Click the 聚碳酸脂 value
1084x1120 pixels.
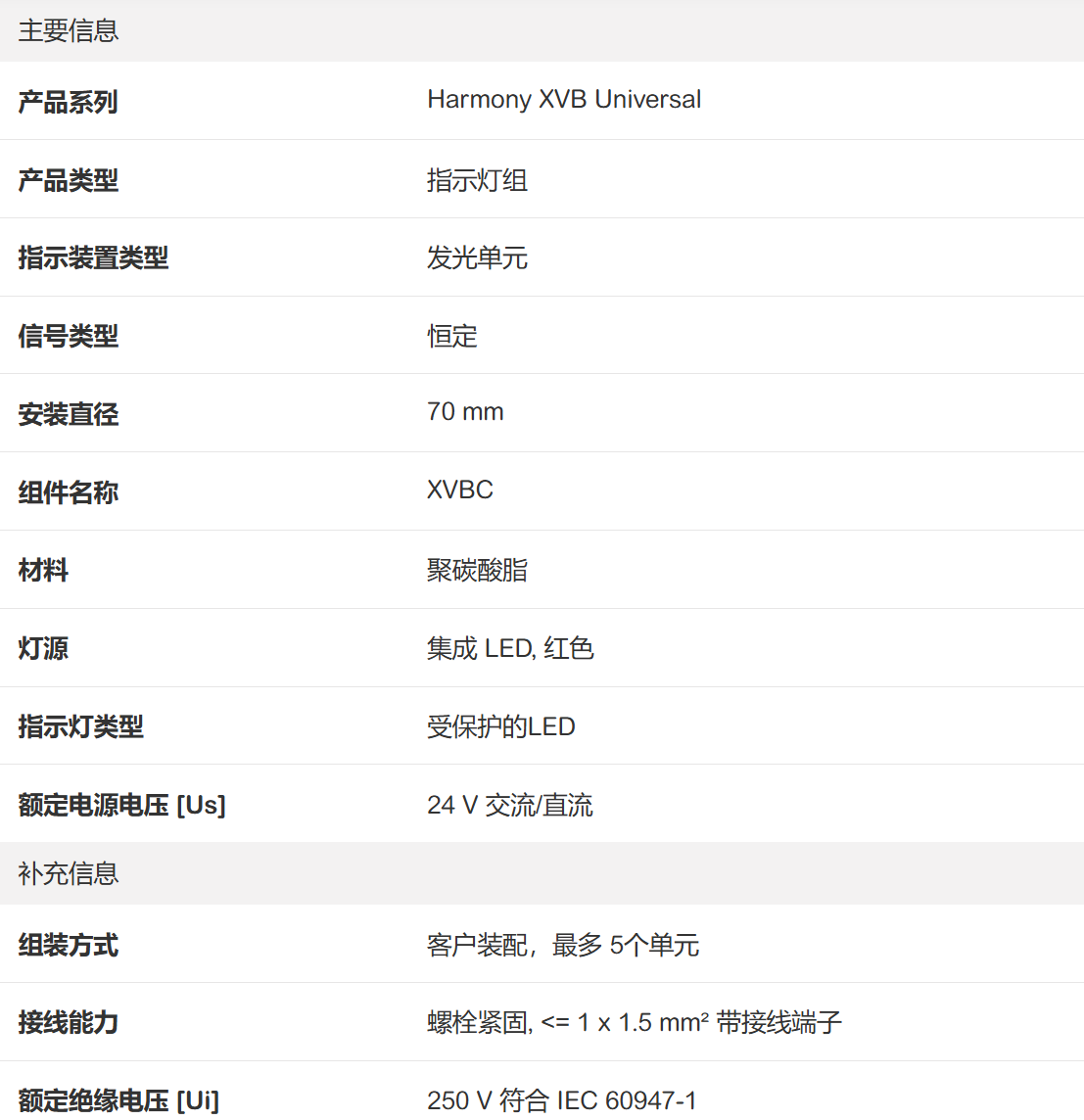[477, 570]
